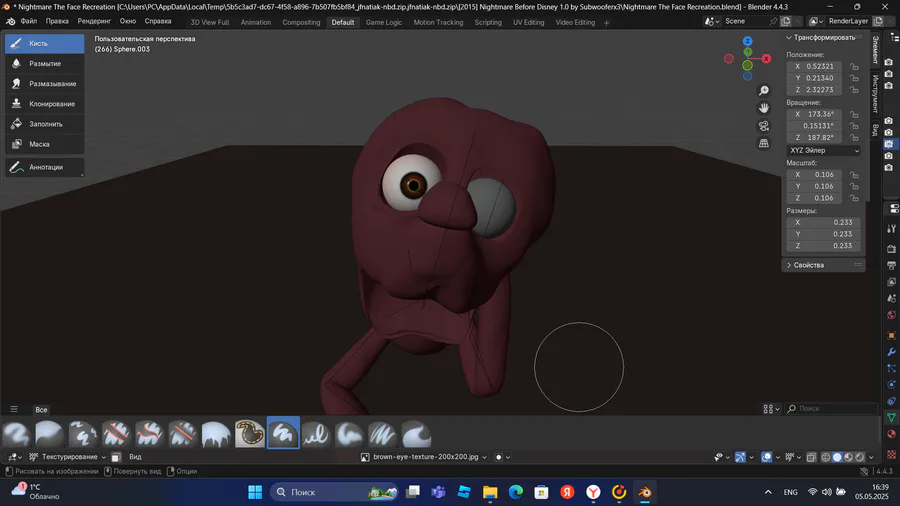Open the World properties tab
This screenshot has height=506, width=900.
click(891, 314)
